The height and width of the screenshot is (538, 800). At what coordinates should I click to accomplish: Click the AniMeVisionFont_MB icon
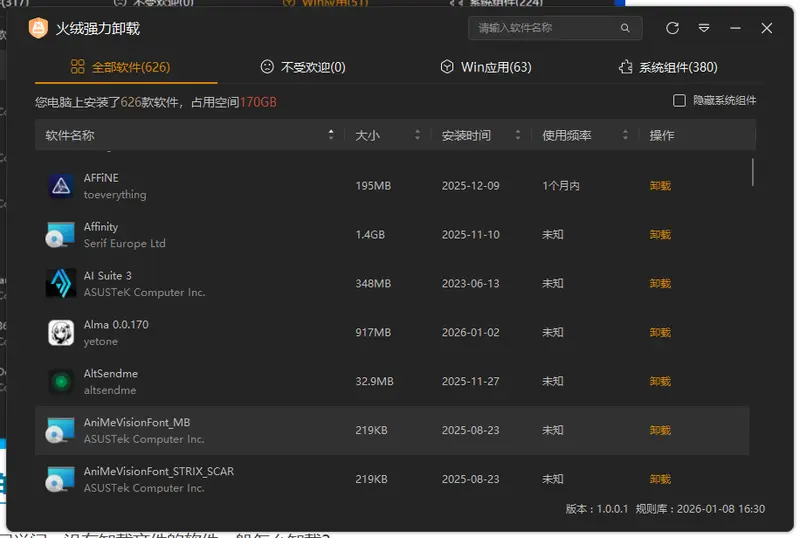pos(61,430)
